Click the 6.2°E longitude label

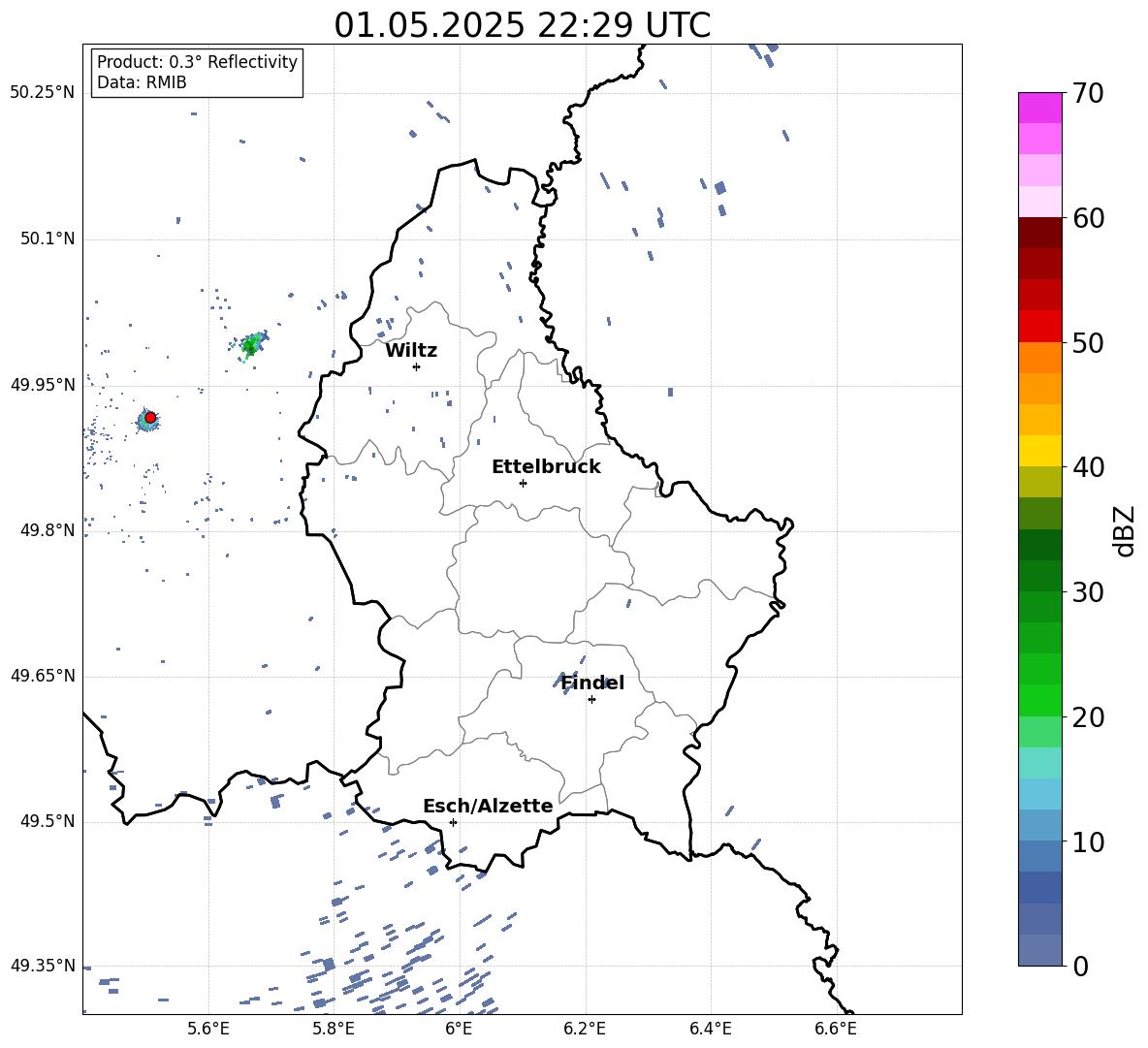coord(585,1029)
